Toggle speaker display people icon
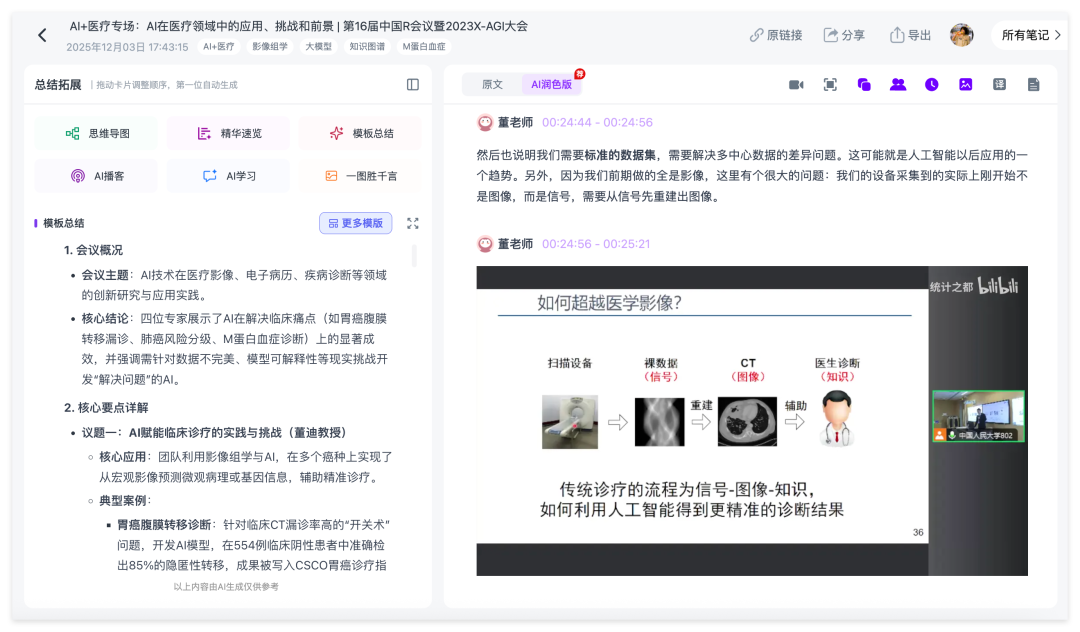This screenshot has width=1080, height=632. point(897,85)
